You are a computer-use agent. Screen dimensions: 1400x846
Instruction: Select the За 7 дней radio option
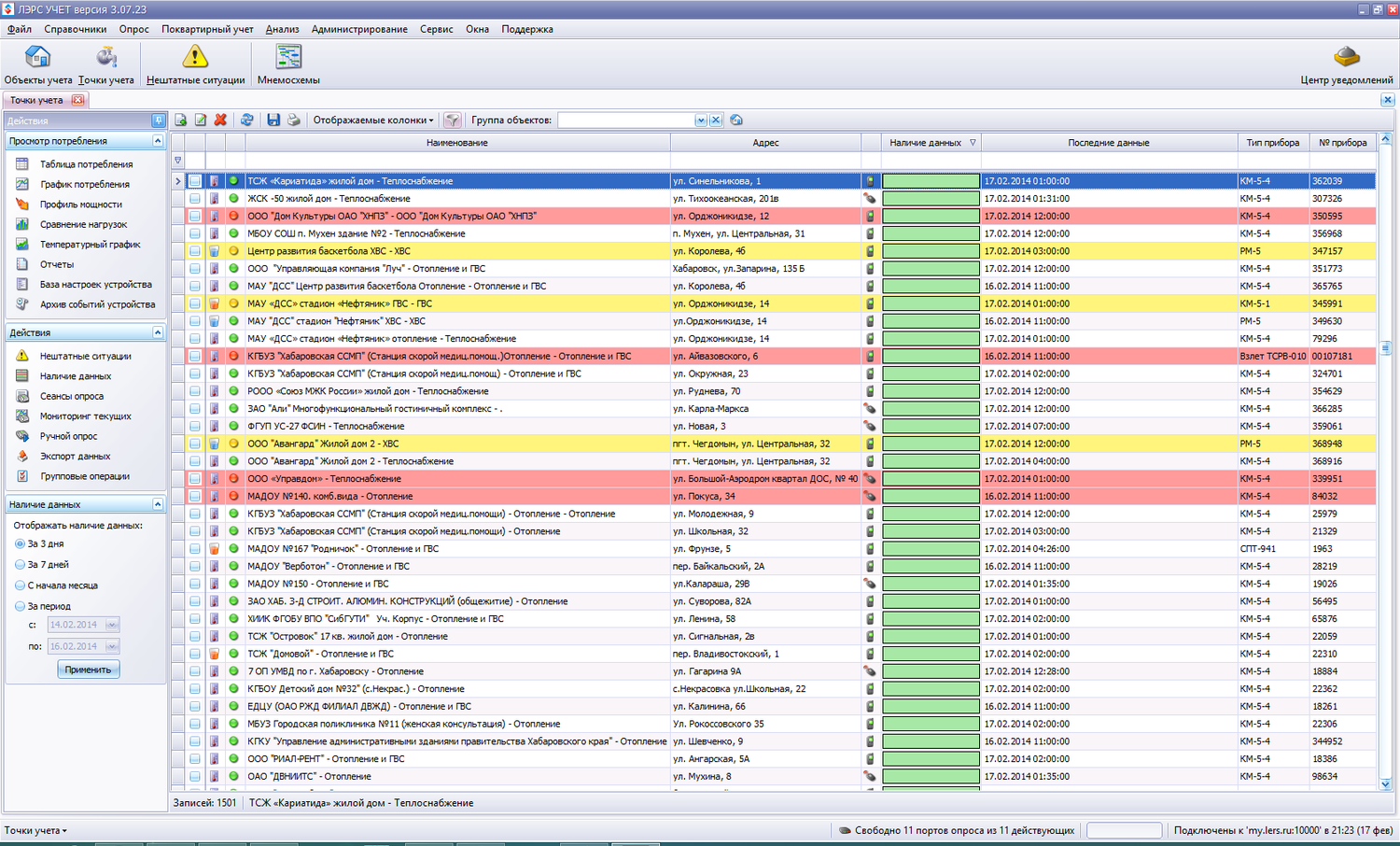click(x=21, y=565)
